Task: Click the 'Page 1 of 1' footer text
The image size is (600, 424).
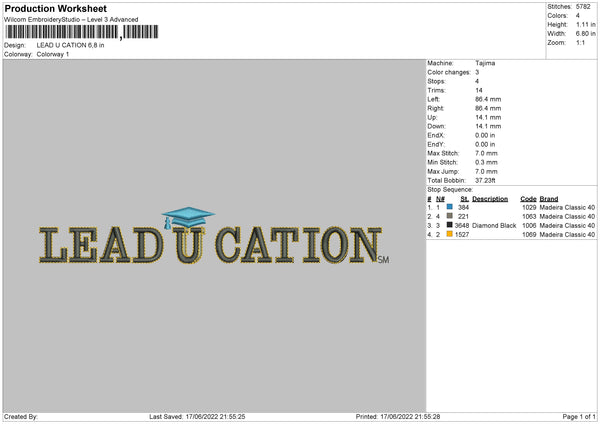Action: (x=579, y=417)
